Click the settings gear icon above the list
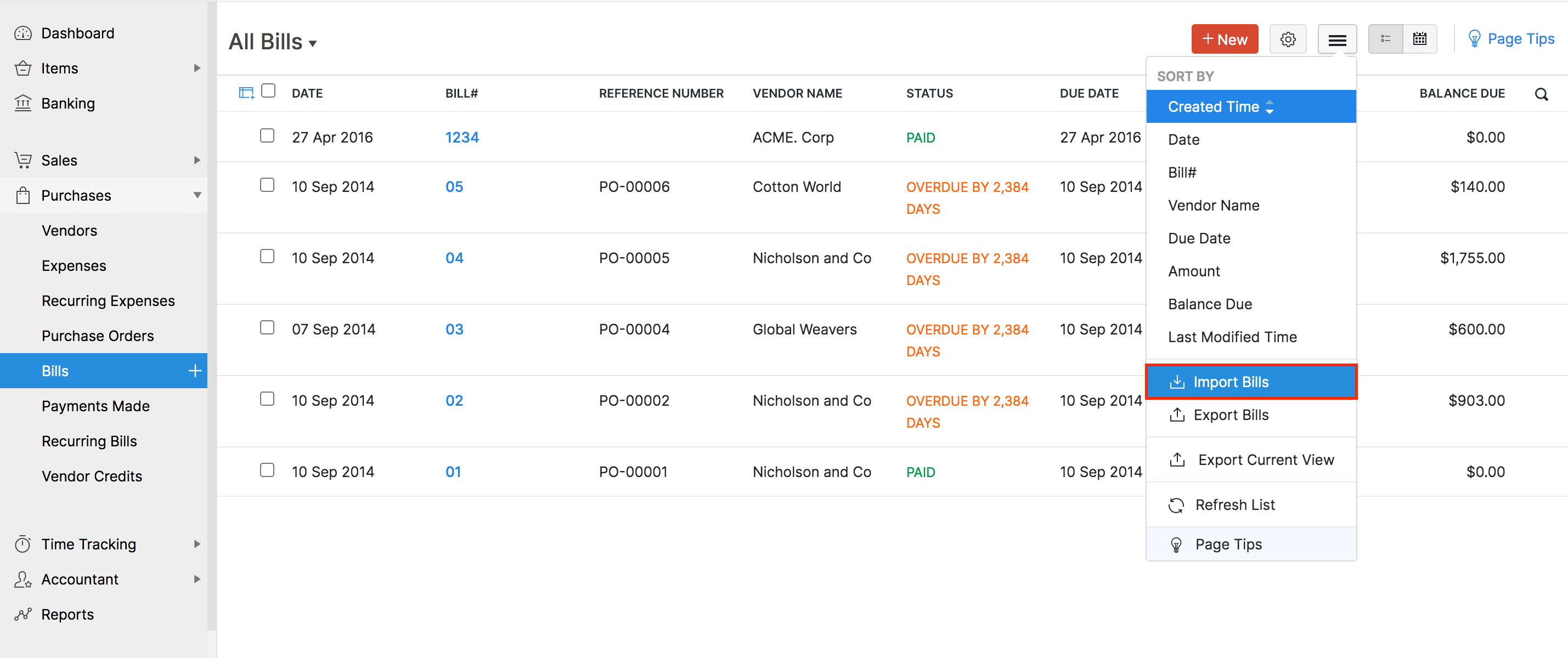 coord(1288,38)
